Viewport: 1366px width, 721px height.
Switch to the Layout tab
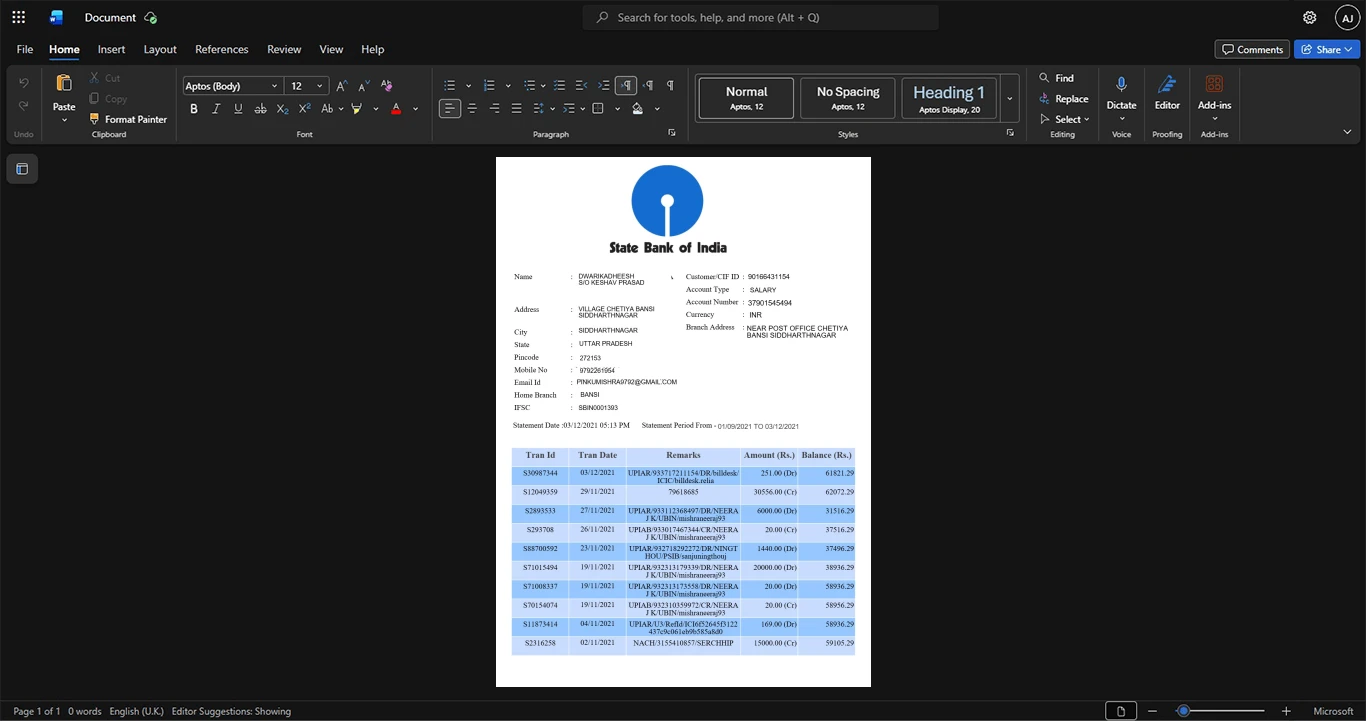tap(160, 49)
